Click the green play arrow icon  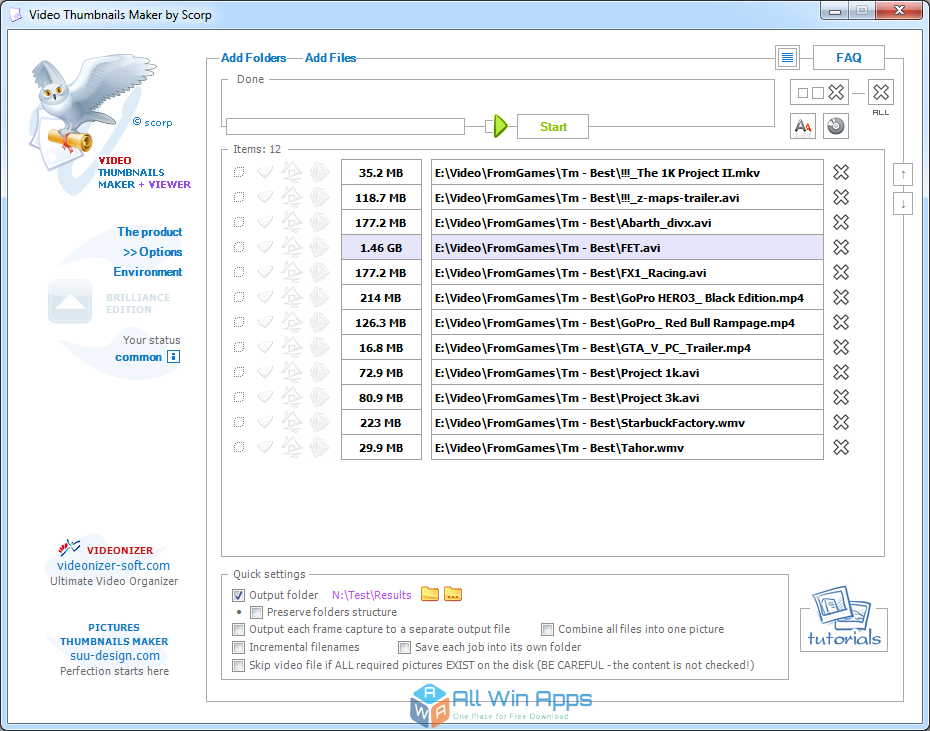[501, 126]
